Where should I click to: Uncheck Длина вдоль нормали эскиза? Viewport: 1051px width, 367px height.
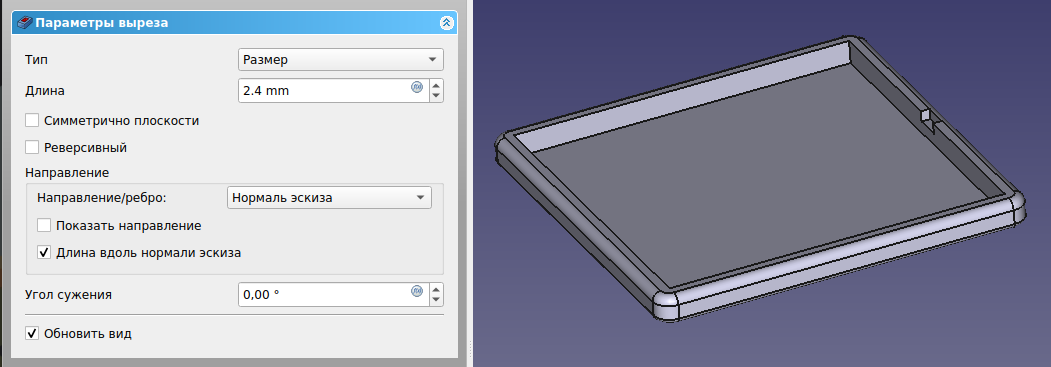point(44,253)
